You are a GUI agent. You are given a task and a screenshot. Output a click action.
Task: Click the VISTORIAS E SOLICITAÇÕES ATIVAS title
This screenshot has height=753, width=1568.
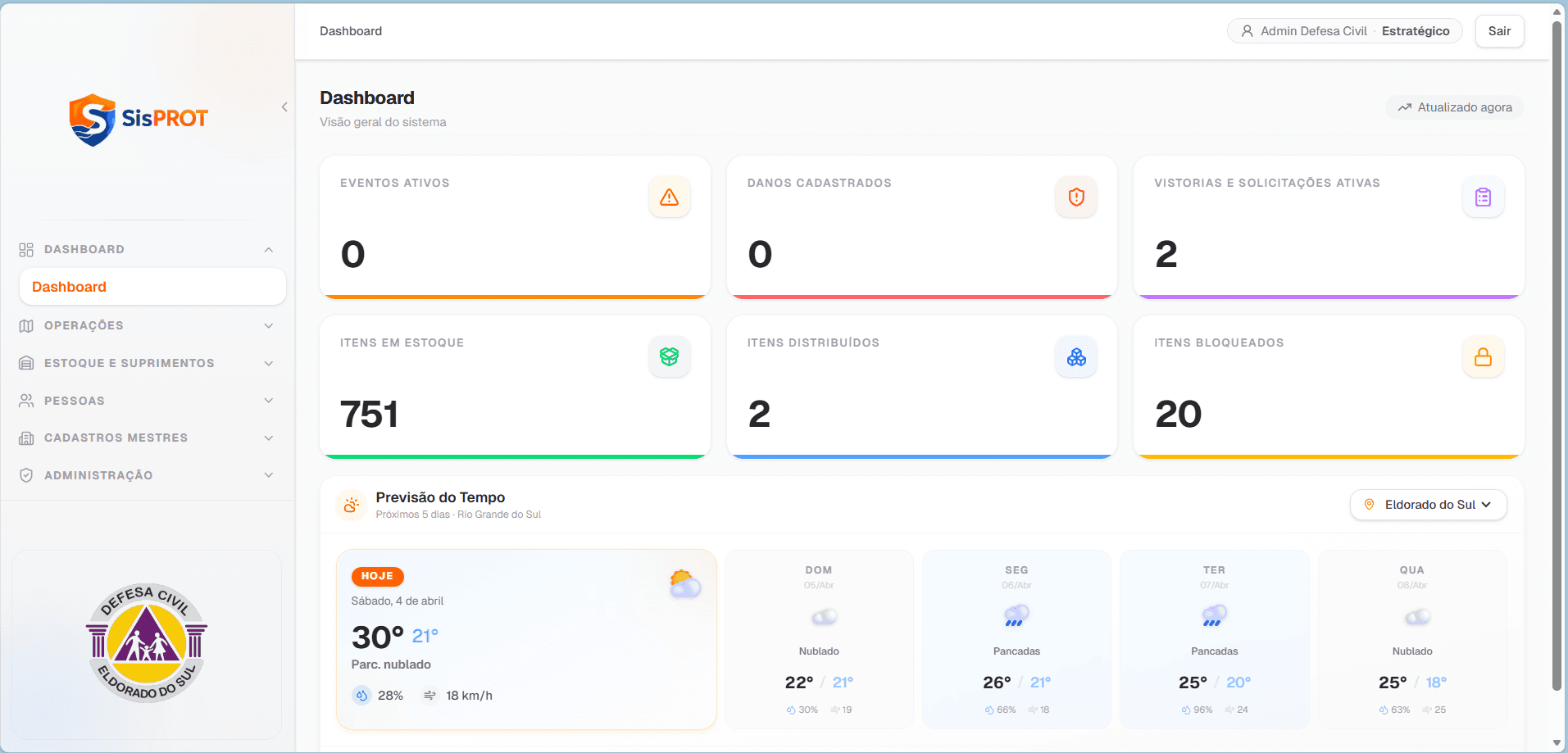(1267, 183)
